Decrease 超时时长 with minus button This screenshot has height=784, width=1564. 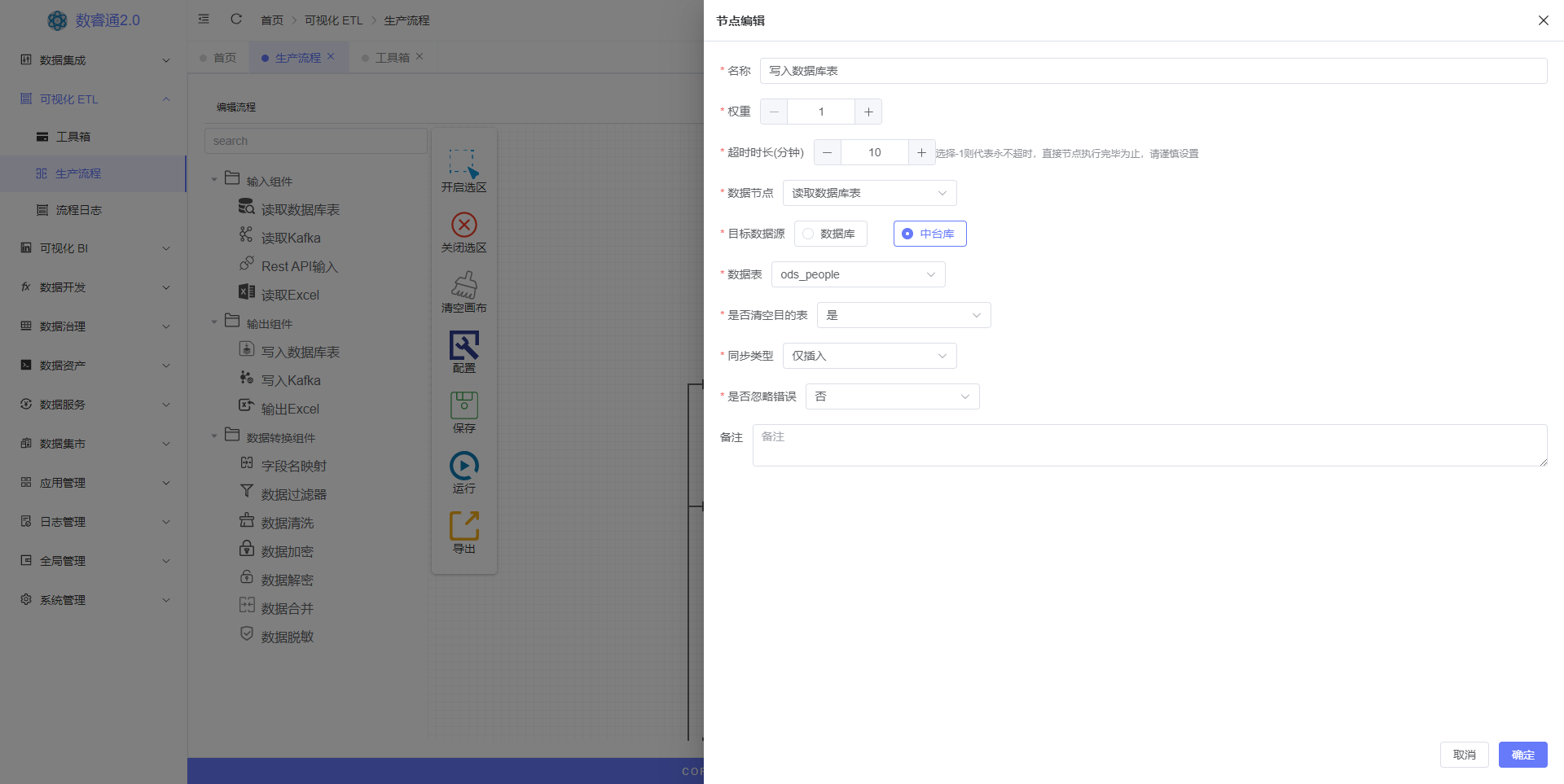click(x=828, y=152)
